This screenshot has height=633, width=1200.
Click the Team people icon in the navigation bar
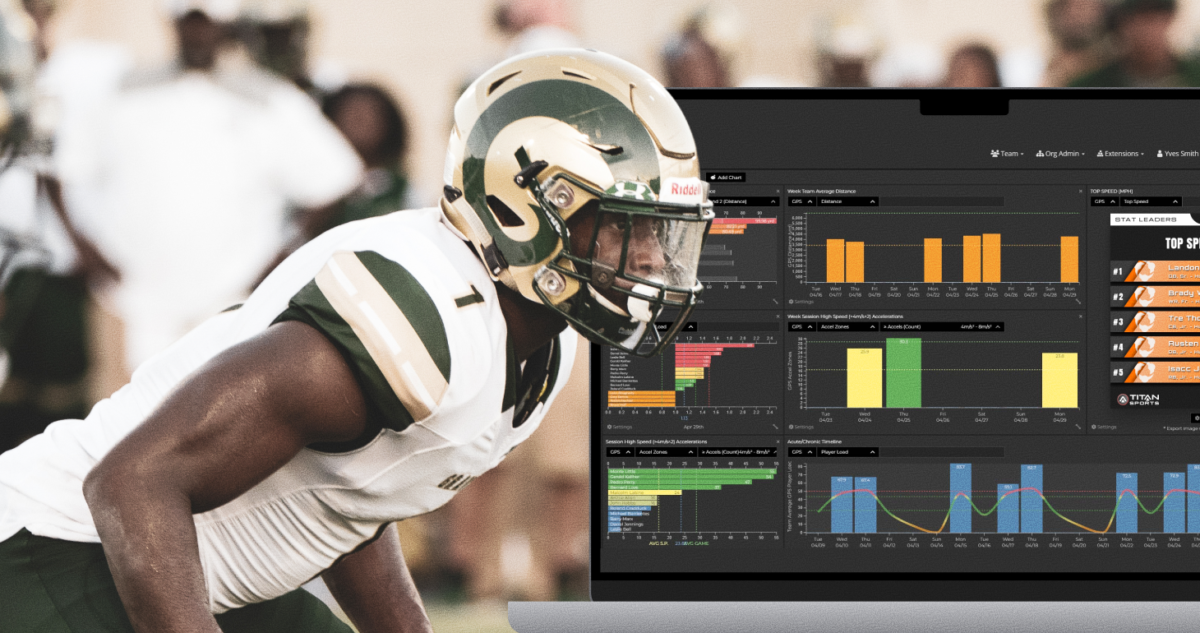994,153
